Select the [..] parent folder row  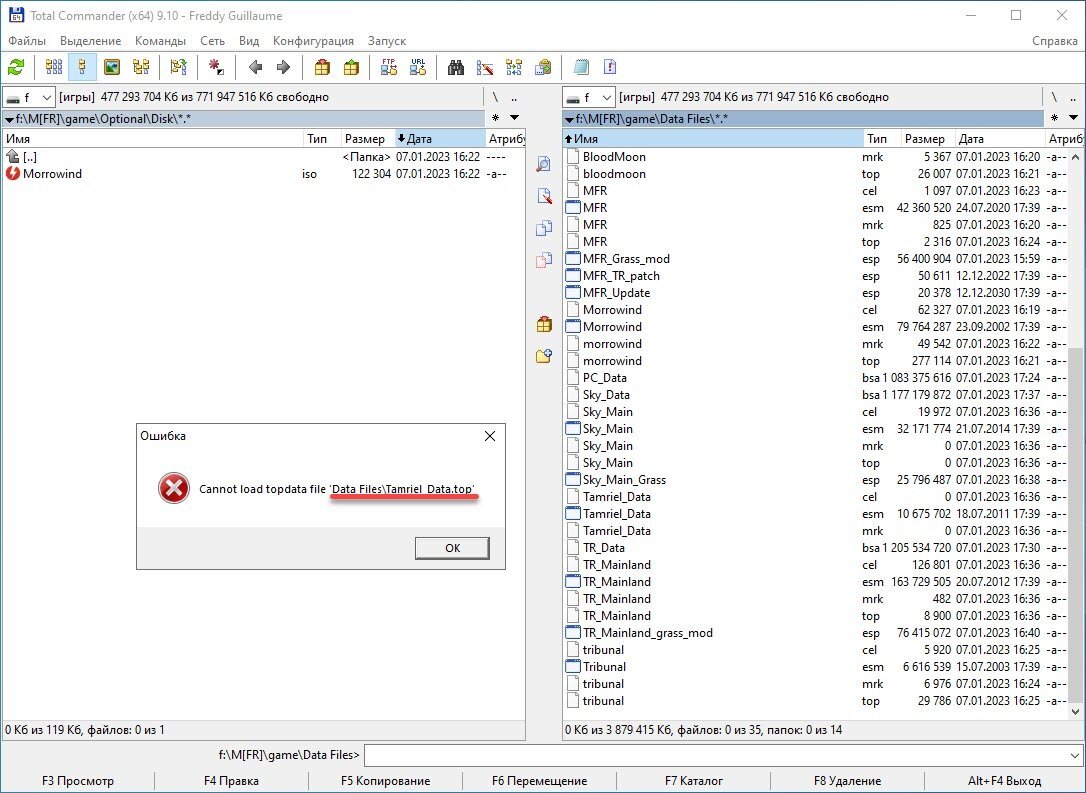[263, 157]
